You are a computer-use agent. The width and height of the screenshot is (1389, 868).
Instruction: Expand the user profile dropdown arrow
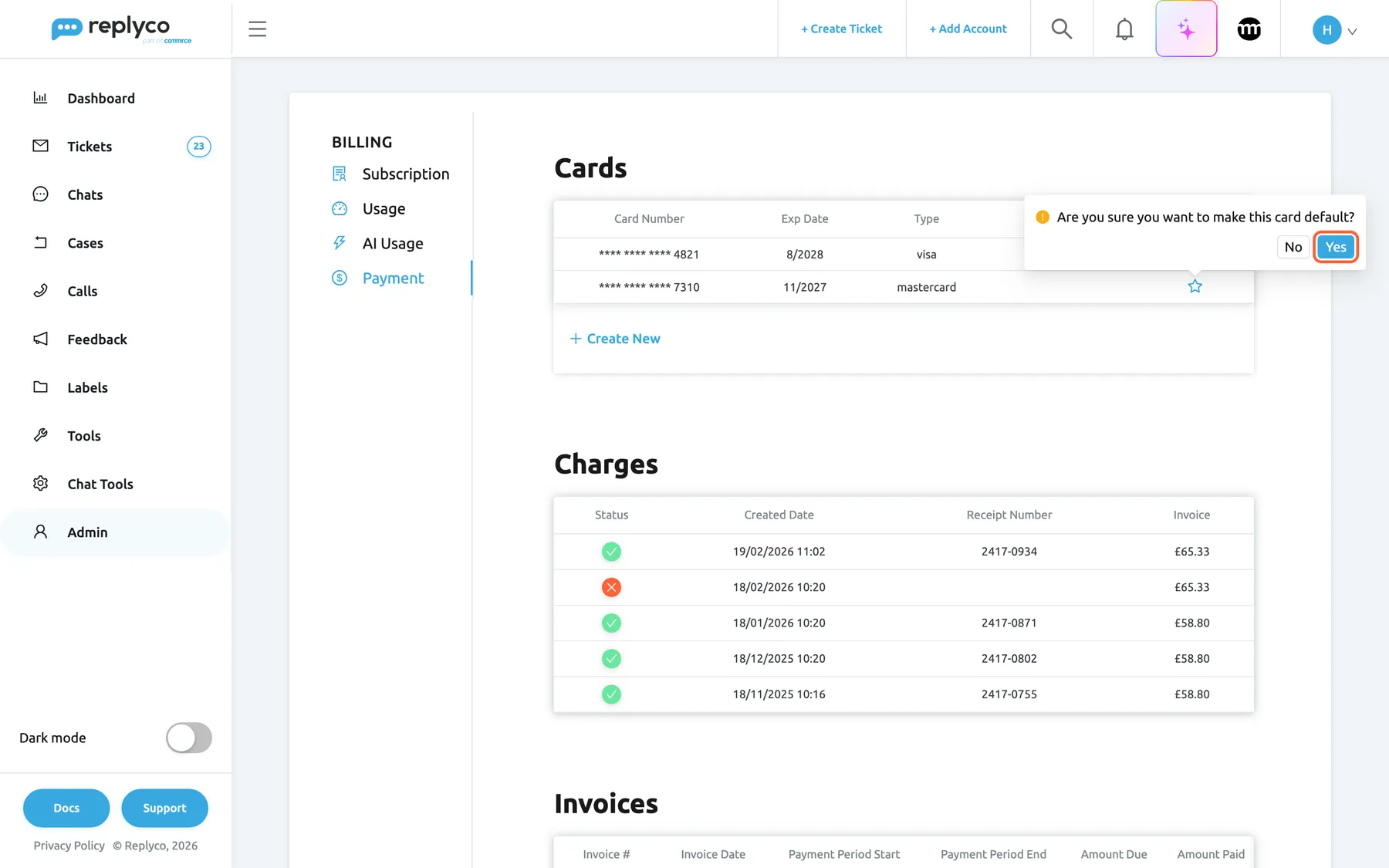pyautogui.click(x=1352, y=32)
